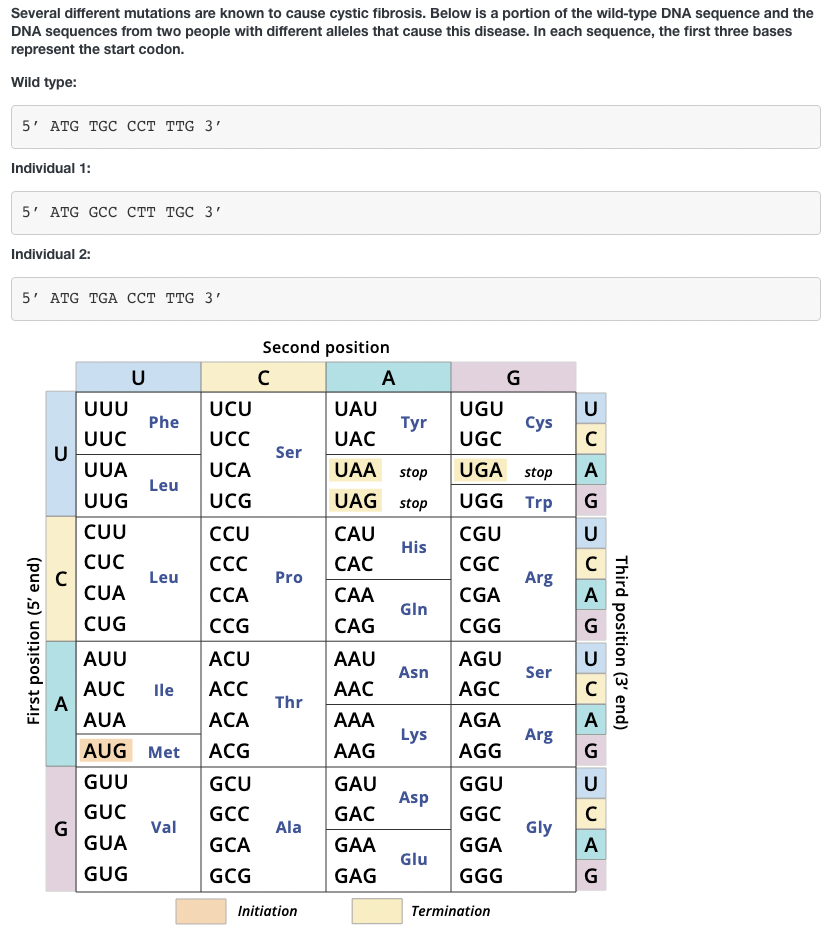Select the Individual 1 sequence box
Viewport: 834px width, 932px height.
pos(415,212)
